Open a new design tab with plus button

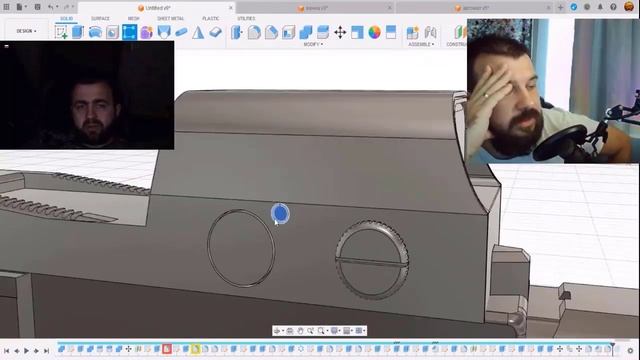coord(560,7)
